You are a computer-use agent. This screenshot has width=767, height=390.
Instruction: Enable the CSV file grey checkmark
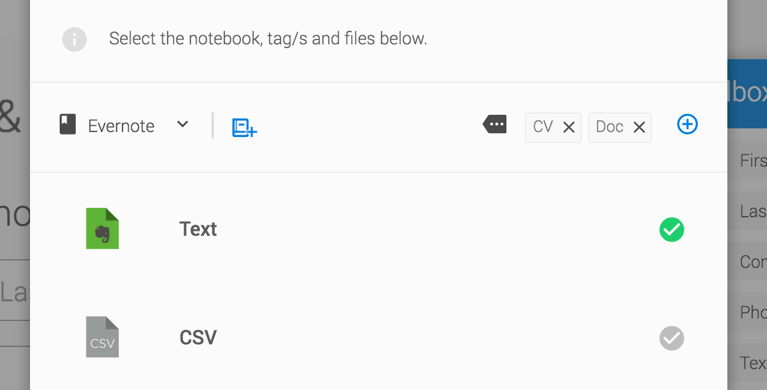point(672,338)
